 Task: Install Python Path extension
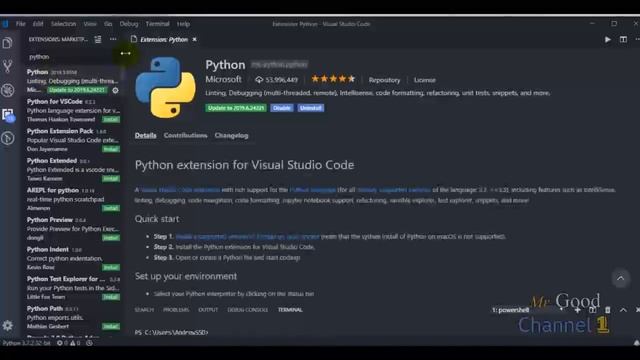click(111, 327)
